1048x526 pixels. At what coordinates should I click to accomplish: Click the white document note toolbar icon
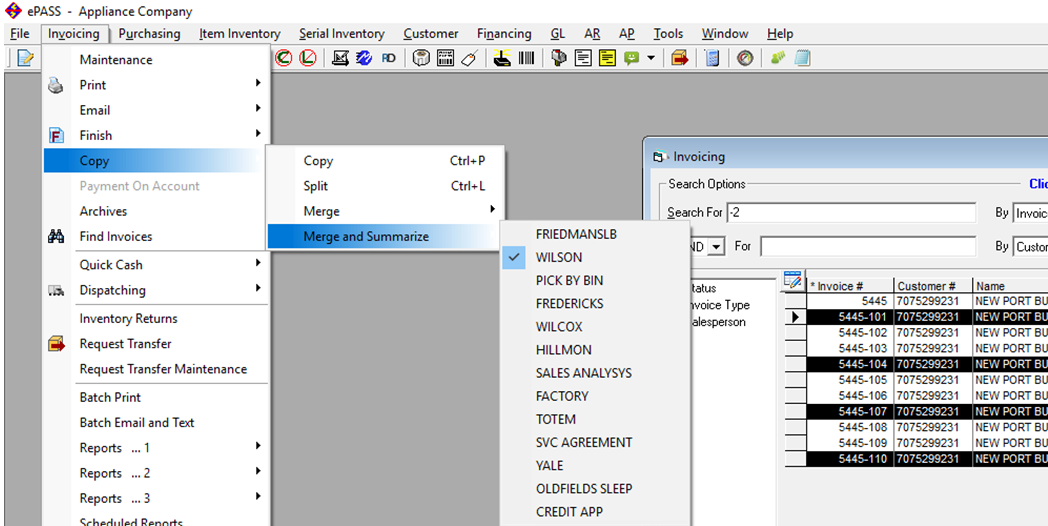(583, 58)
